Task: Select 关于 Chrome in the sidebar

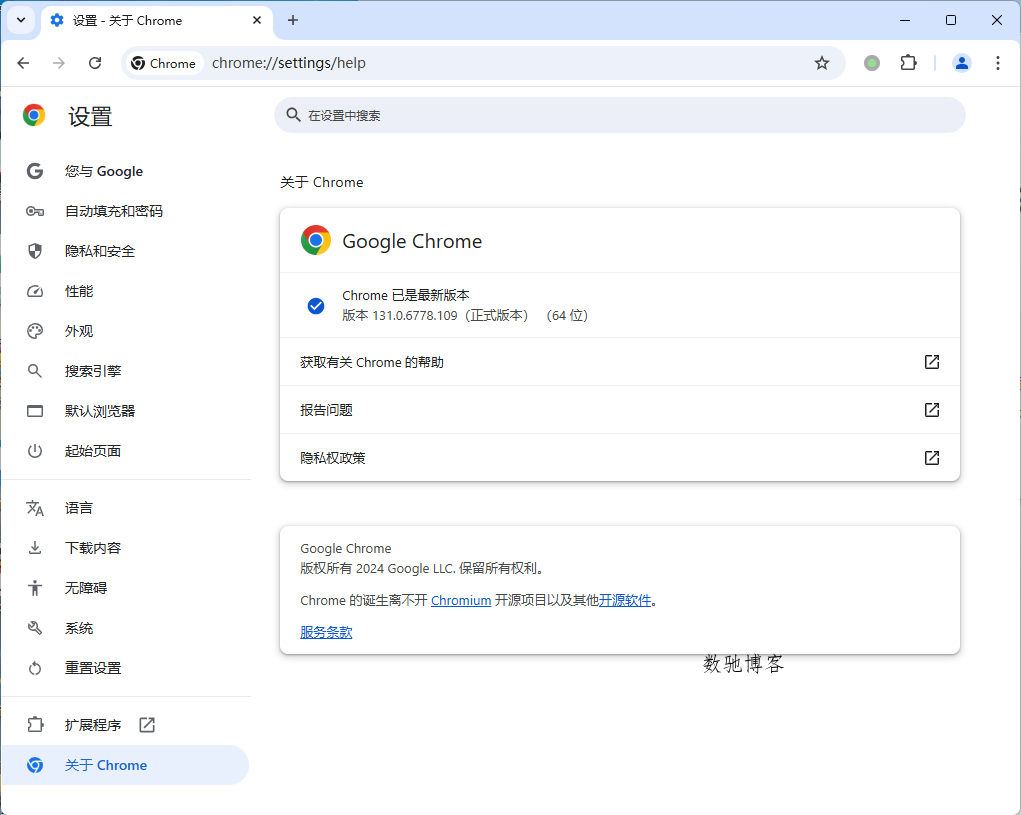Action: point(125,765)
